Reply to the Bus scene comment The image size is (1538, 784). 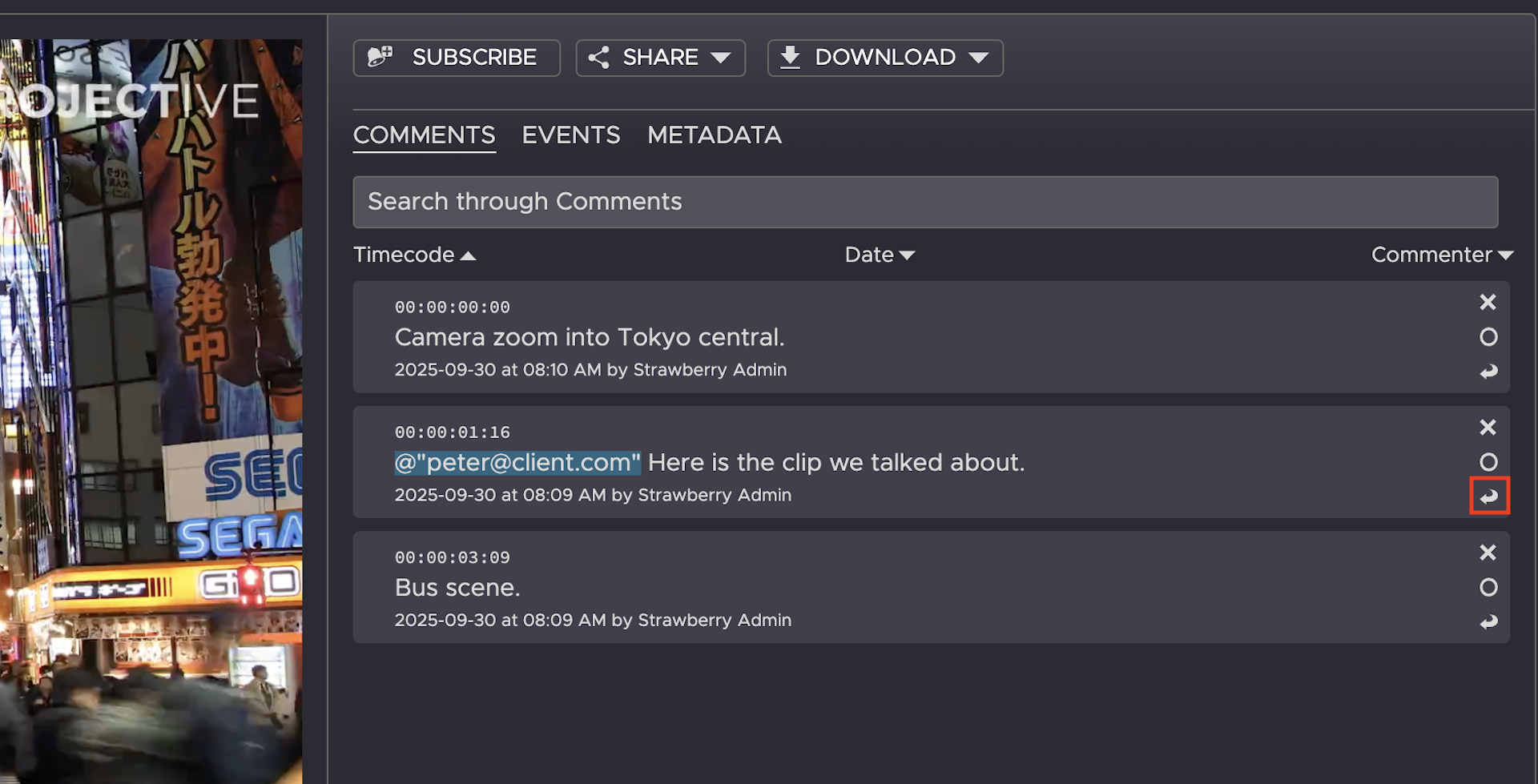point(1488,622)
